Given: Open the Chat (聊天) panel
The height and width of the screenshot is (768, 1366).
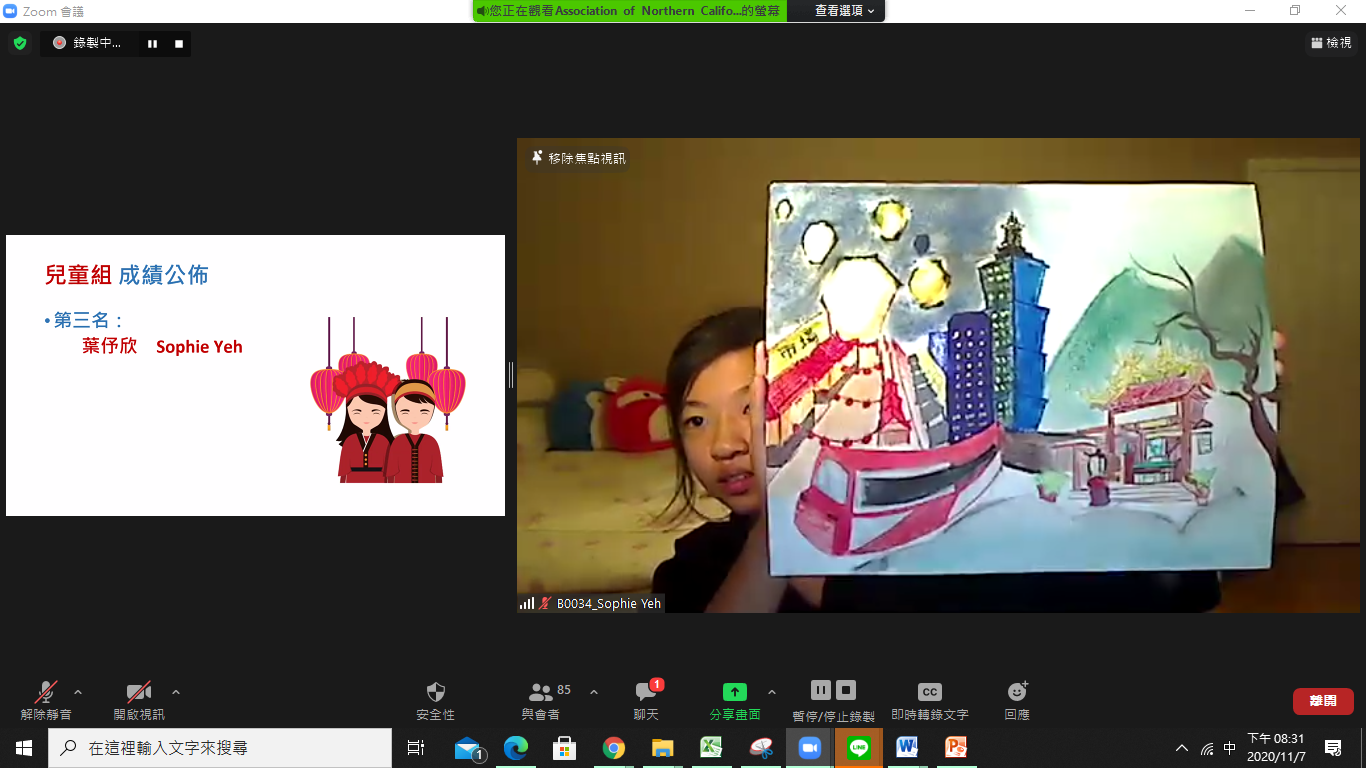Looking at the screenshot, I should 646,692.
